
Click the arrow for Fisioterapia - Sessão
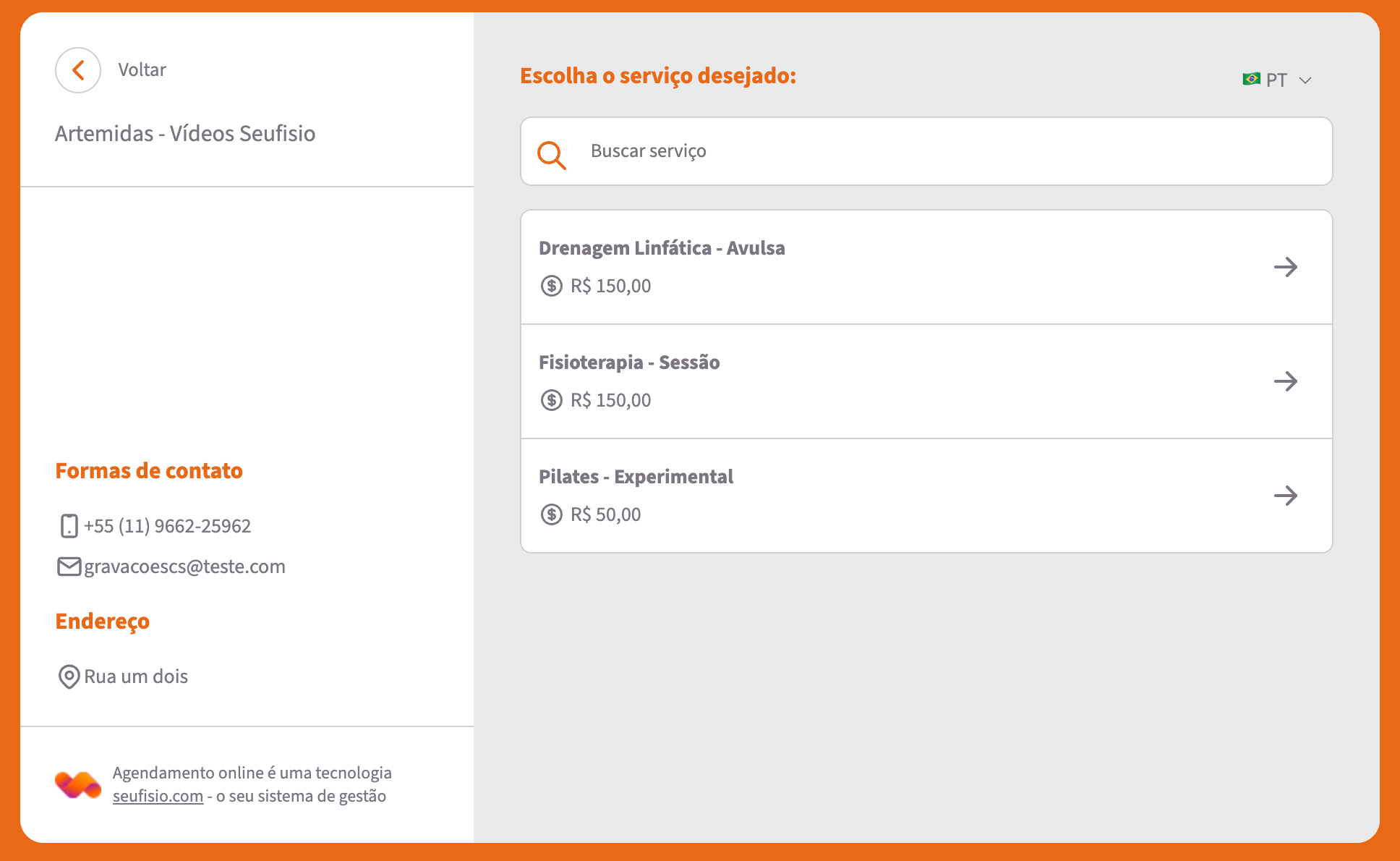click(1285, 381)
